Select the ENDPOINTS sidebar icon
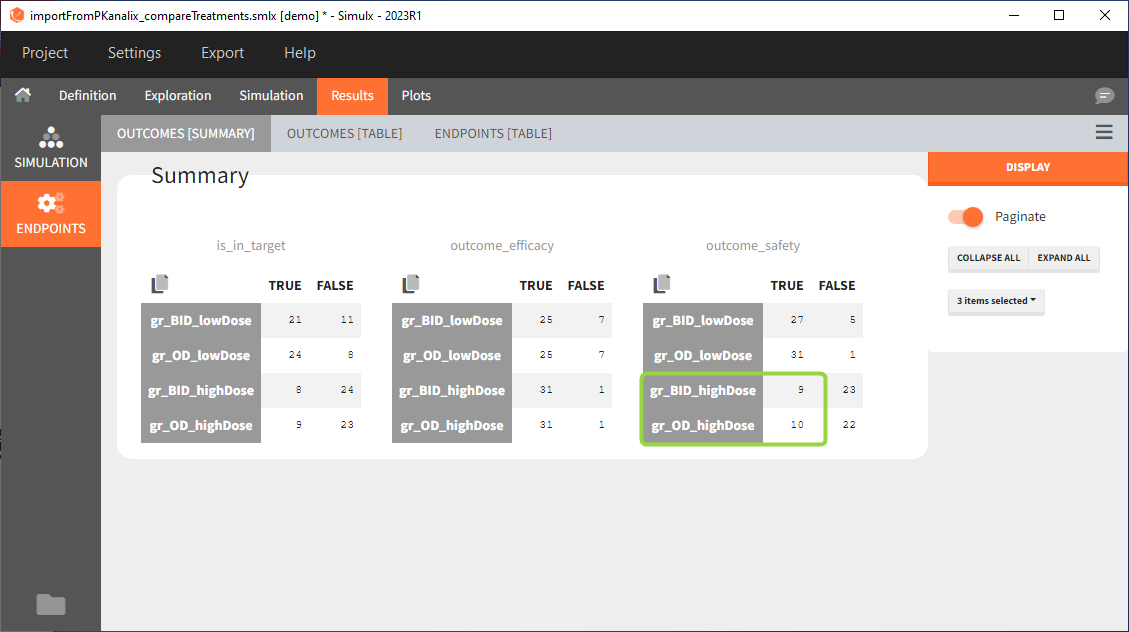Image resolution: width=1129 pixels, height=632 pixels. pyautogui.click(x=51, y=214)
